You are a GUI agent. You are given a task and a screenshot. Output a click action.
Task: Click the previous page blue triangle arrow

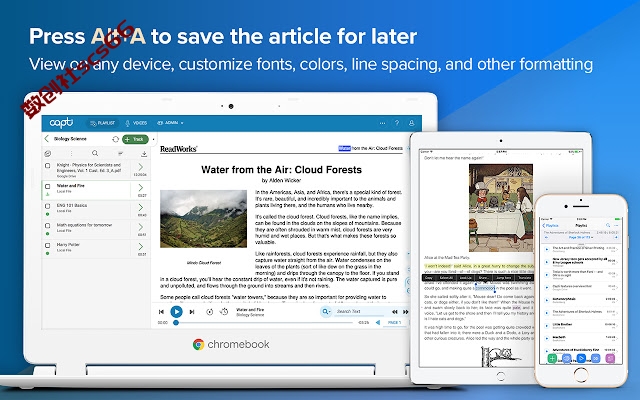(378, 322)
